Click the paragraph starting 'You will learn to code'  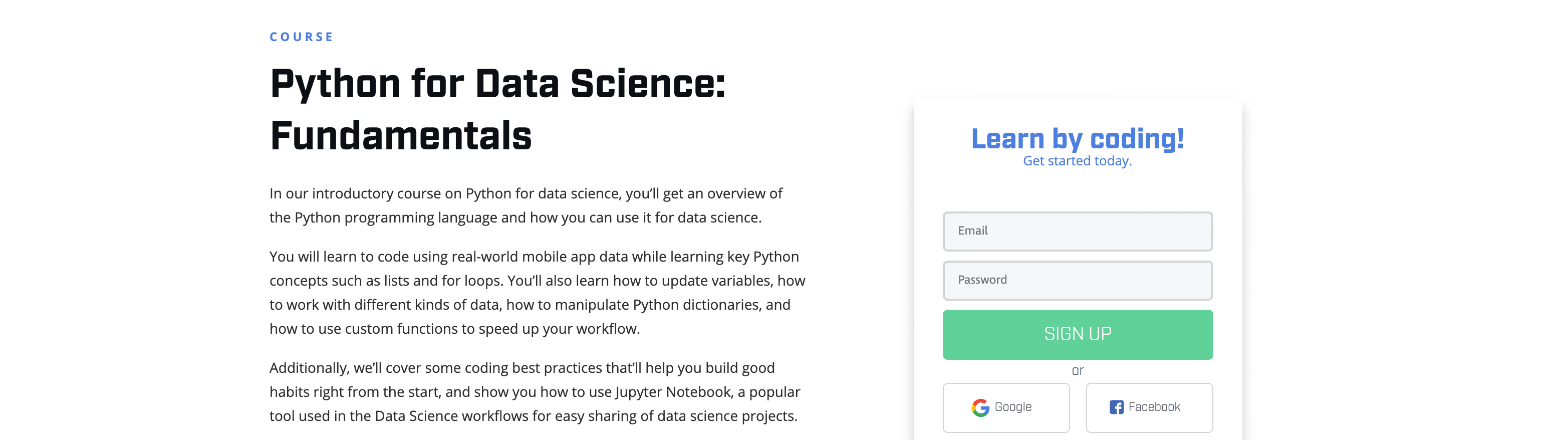[x=538, y=292]
